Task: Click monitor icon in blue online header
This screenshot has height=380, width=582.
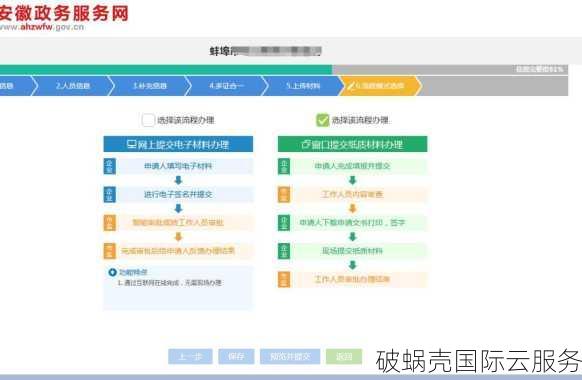Action: point(131,144)
